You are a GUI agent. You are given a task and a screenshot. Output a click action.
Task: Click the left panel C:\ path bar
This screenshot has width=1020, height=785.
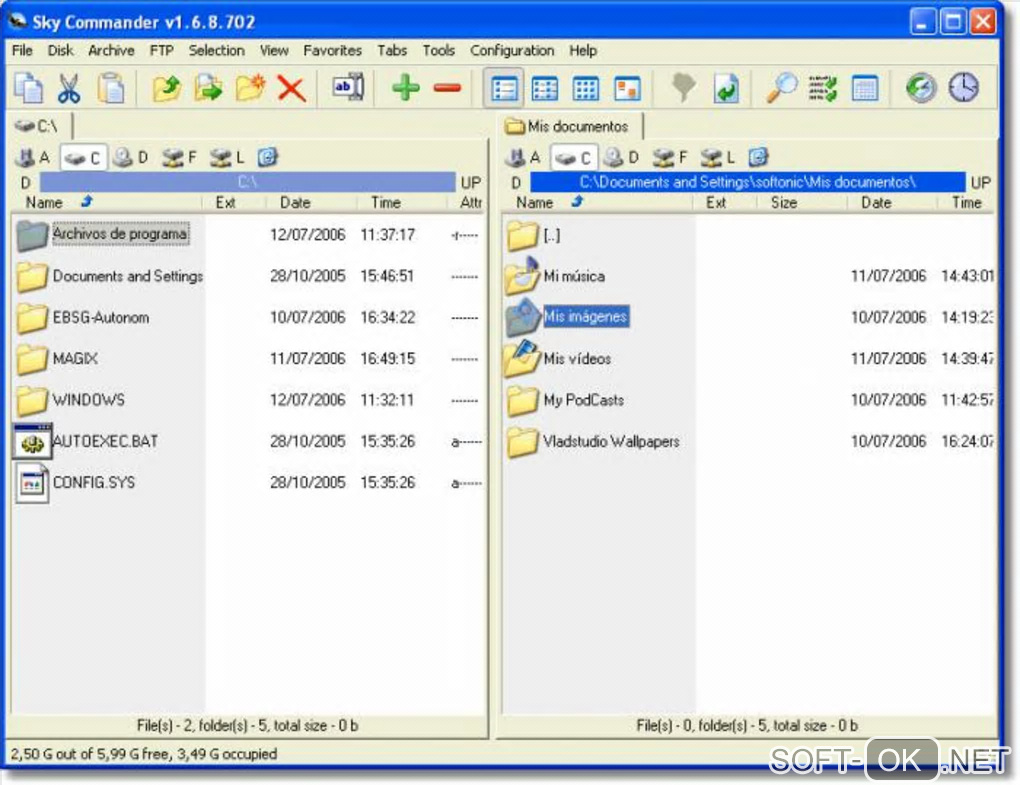point(248,182)
